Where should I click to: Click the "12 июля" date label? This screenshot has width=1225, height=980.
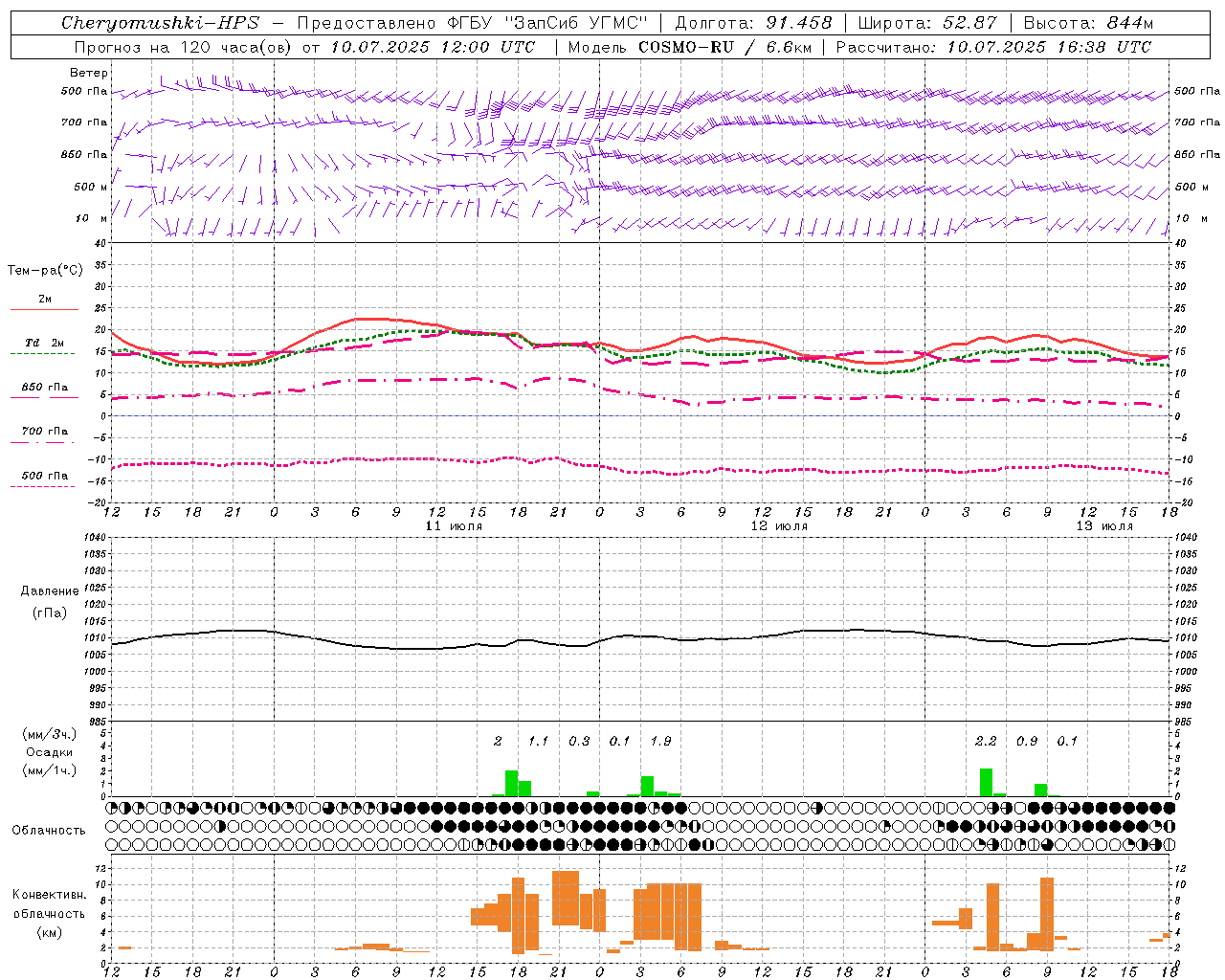(x=779, y=526)
